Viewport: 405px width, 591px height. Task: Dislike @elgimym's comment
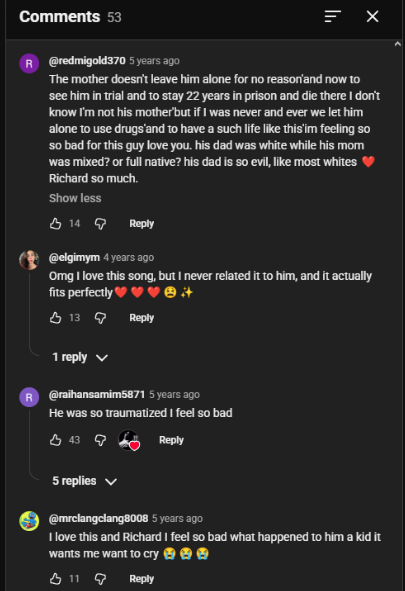click(100, 318)
